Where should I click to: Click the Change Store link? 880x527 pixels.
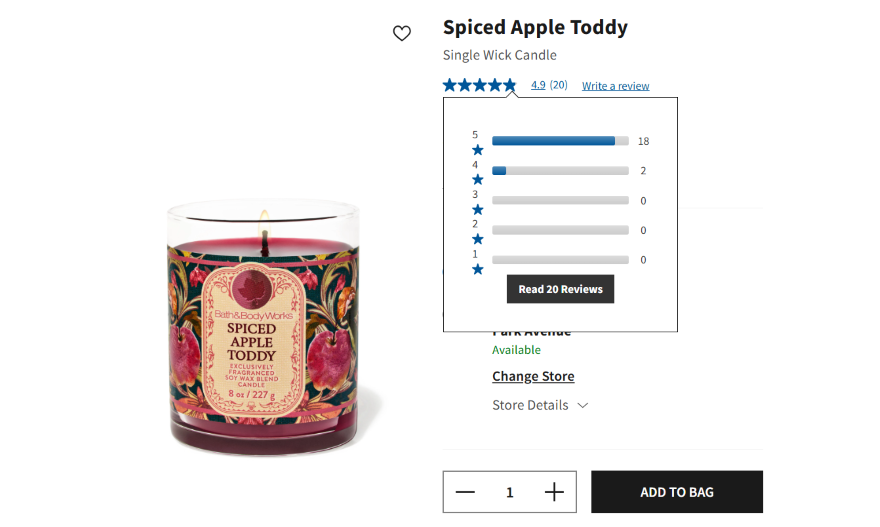tap(533, 376)
